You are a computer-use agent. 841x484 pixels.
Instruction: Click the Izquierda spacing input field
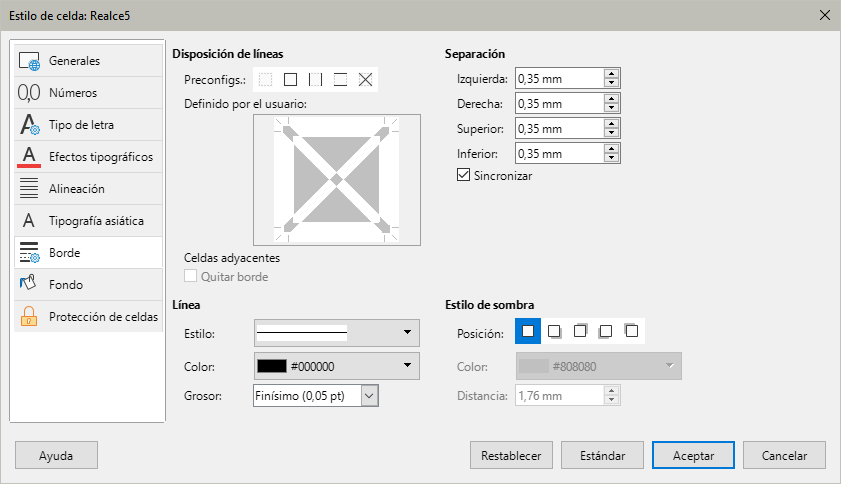(559, 78)
